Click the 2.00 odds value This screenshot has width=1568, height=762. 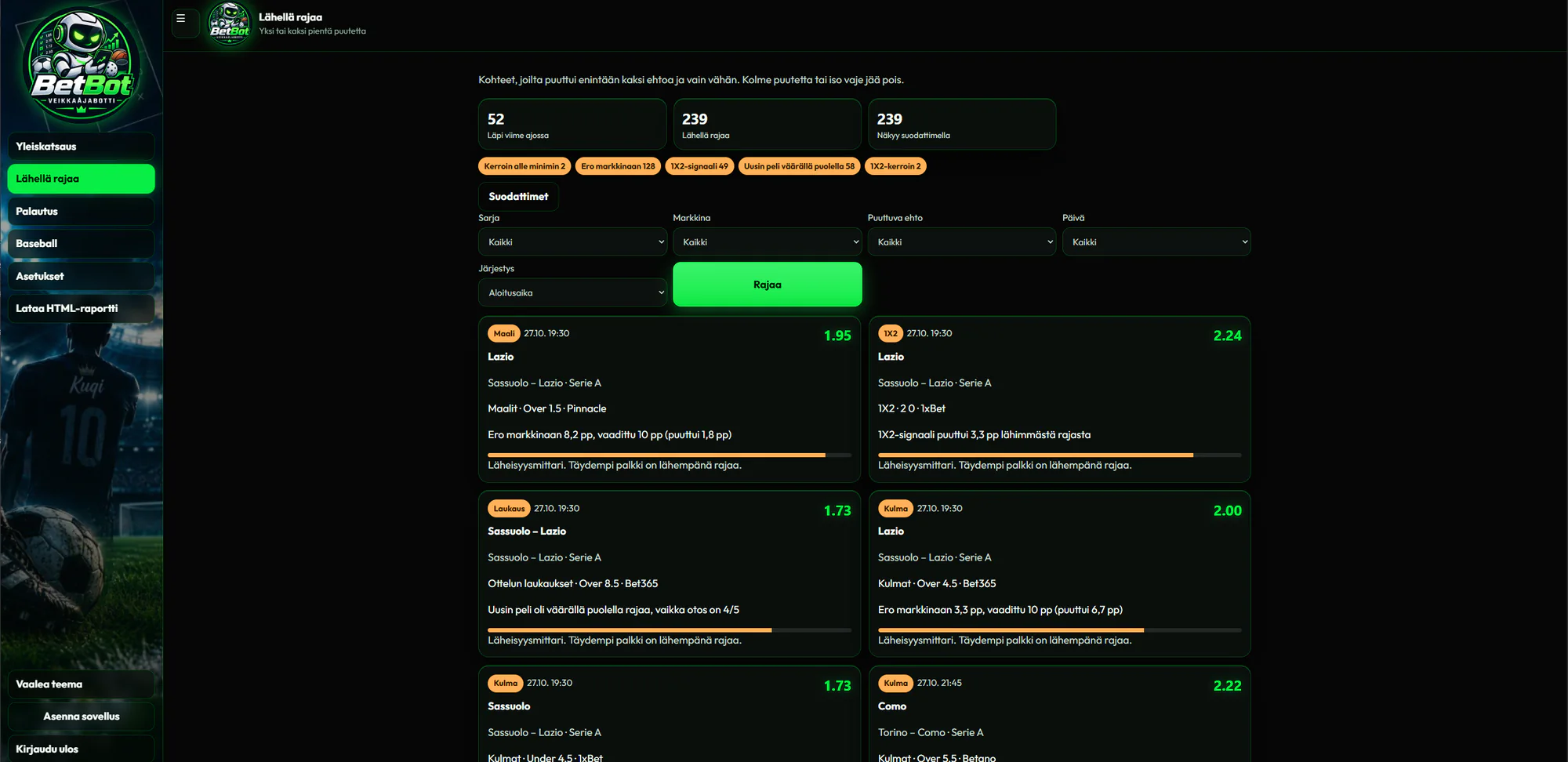coord(1227,510)
